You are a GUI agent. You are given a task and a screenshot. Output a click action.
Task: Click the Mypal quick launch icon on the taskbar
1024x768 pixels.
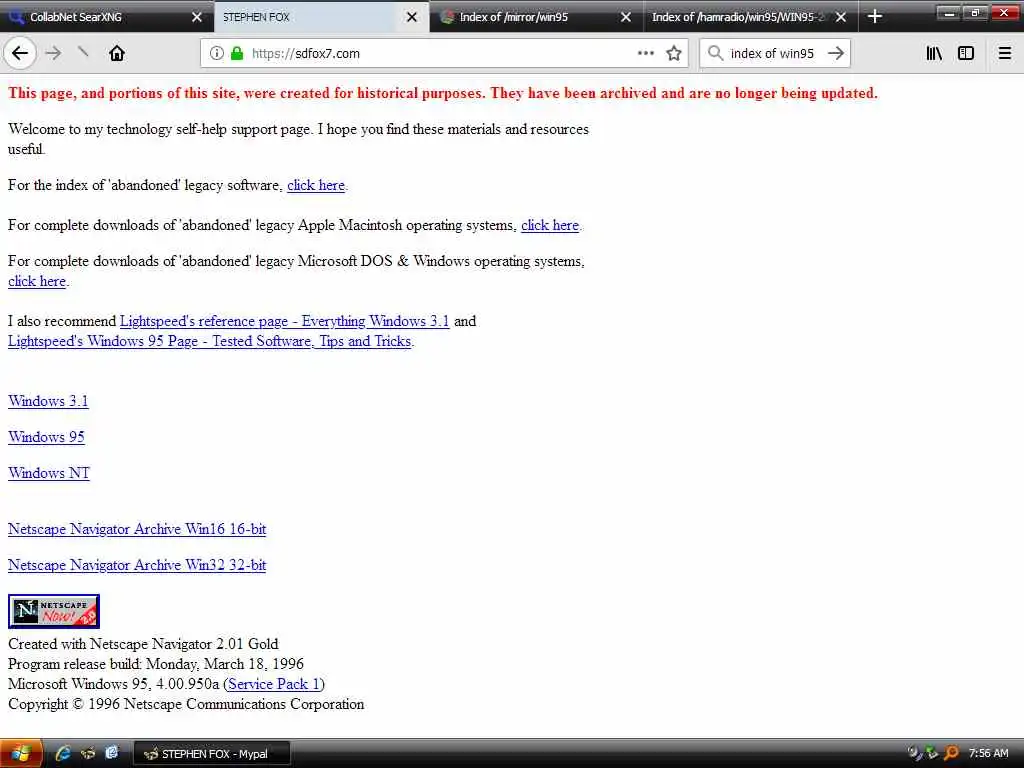point(88,754)
